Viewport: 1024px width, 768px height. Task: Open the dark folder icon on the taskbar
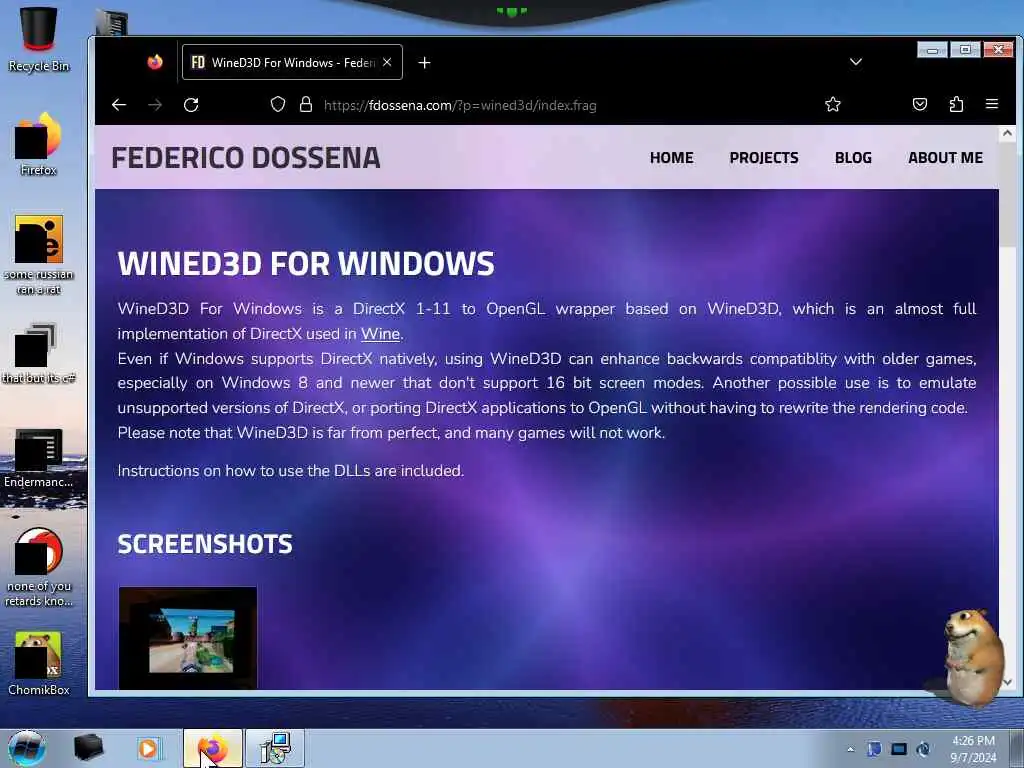[88, 748]
